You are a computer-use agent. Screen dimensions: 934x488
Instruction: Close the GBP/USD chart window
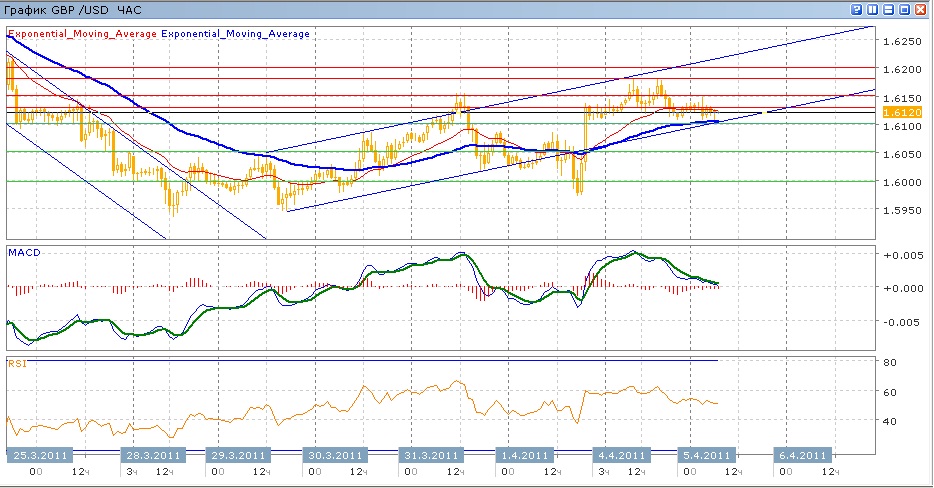tap(922, 9)
